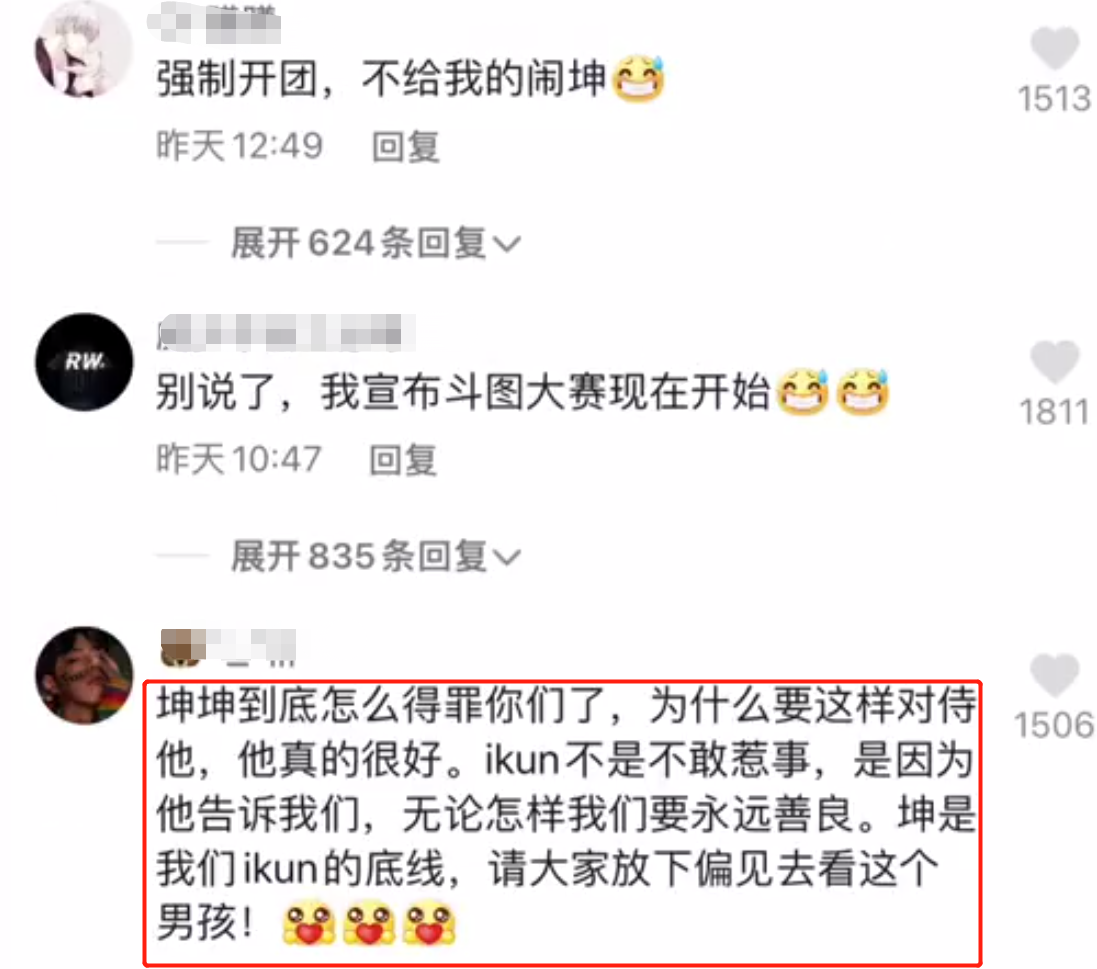
Task: Open the avatar with rainbow hand
Action: tap(84, 675)
